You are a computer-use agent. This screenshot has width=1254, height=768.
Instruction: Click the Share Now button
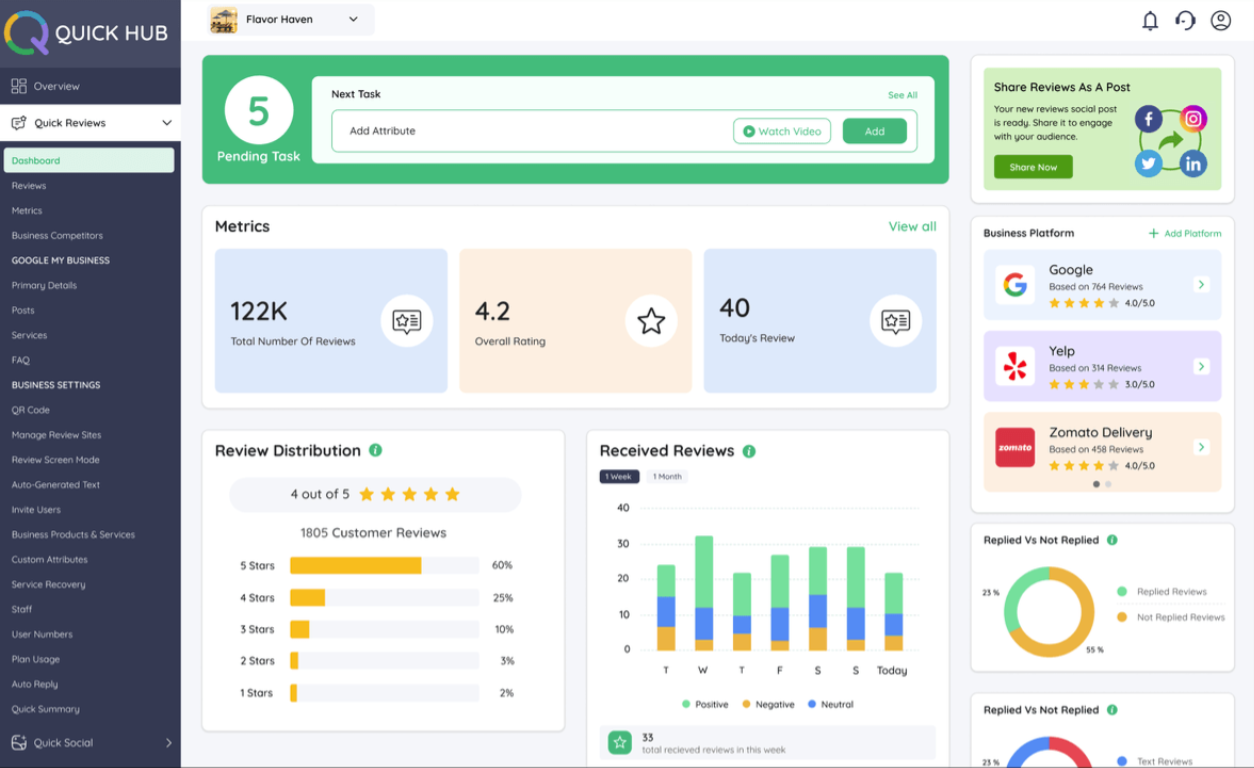point(1032,166)
